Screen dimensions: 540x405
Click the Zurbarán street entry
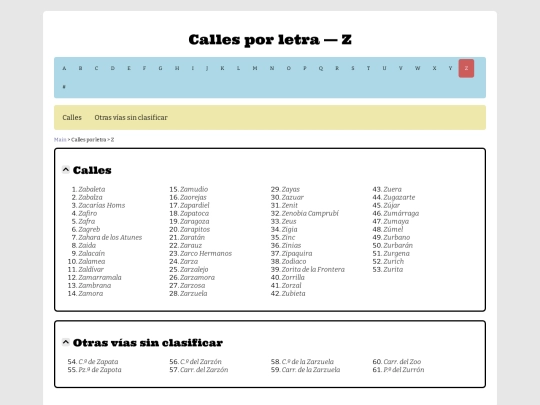tap(398, 245)
